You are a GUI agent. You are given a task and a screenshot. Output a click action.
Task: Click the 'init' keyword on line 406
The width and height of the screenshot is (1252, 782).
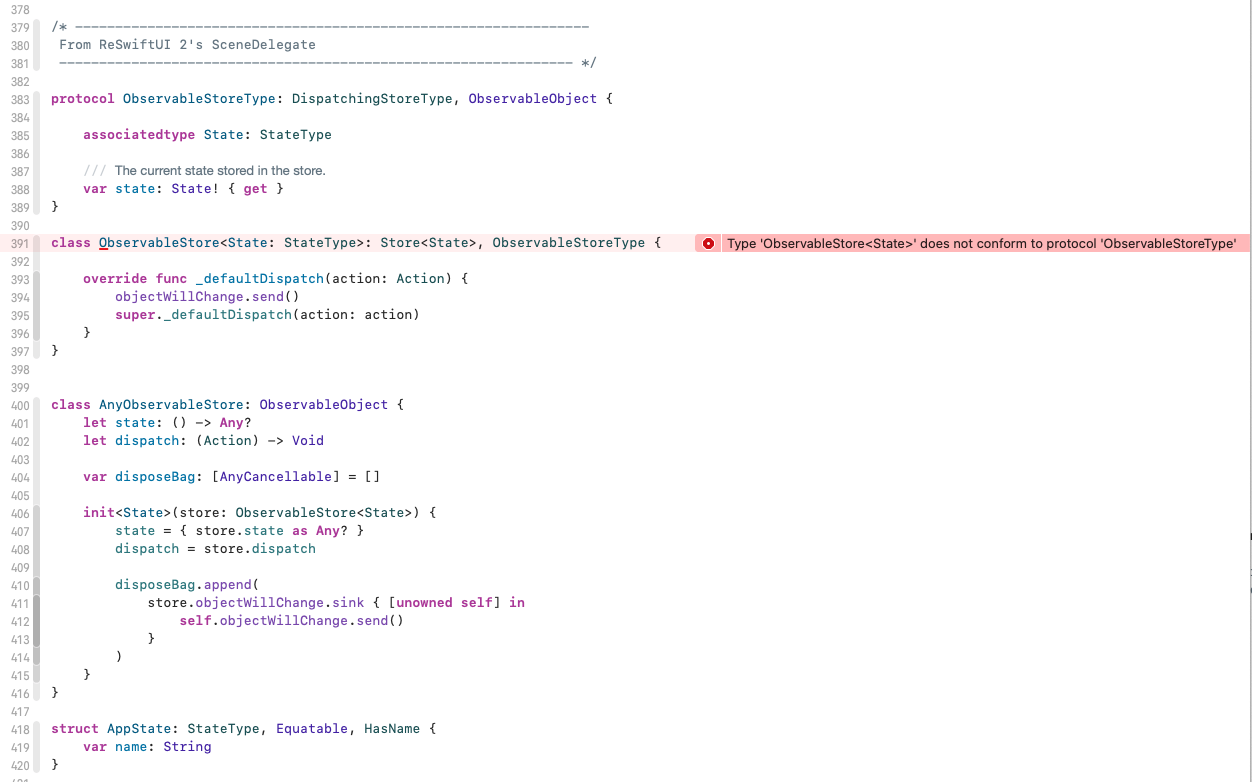(99, 513)
